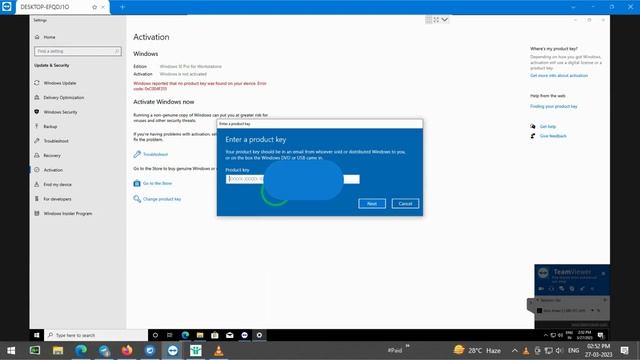640x360 pixels.
Task: Click the TeamViewer logo at top-left
Action: pos(7,7)
